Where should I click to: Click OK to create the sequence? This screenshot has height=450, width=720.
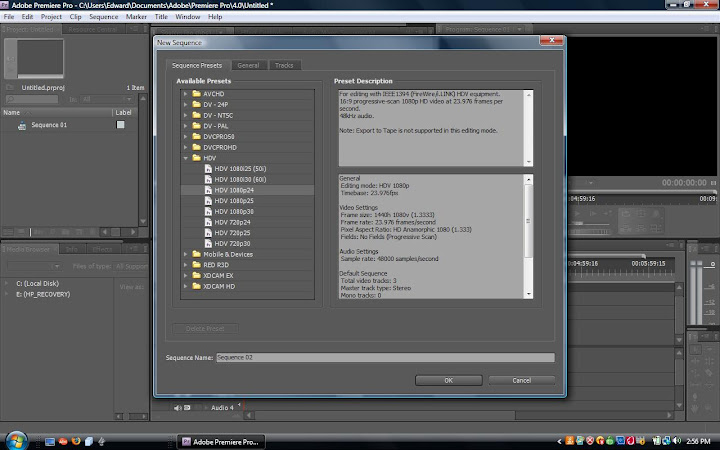449,380
